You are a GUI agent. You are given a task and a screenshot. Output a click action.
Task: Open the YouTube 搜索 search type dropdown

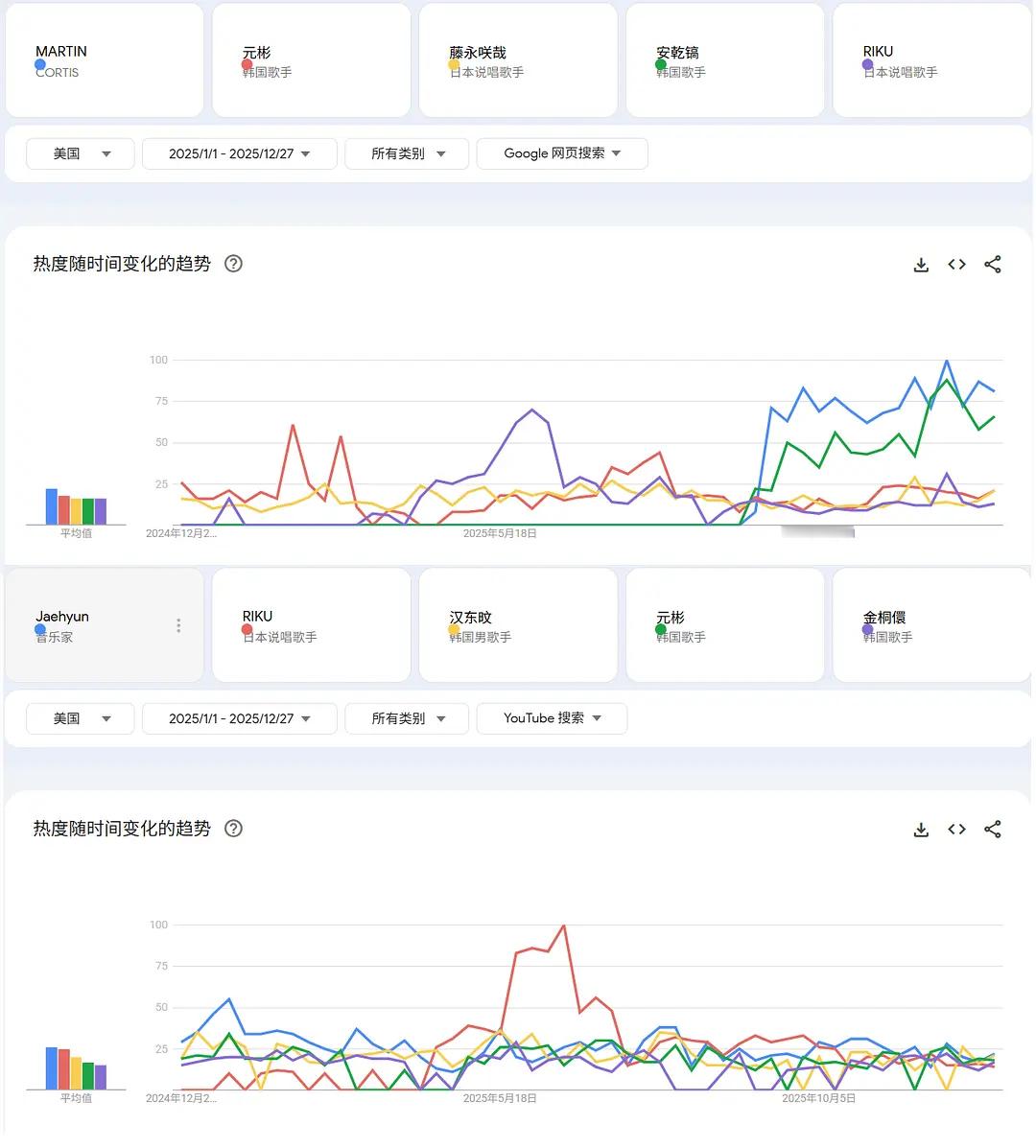(x=552, y=718)
